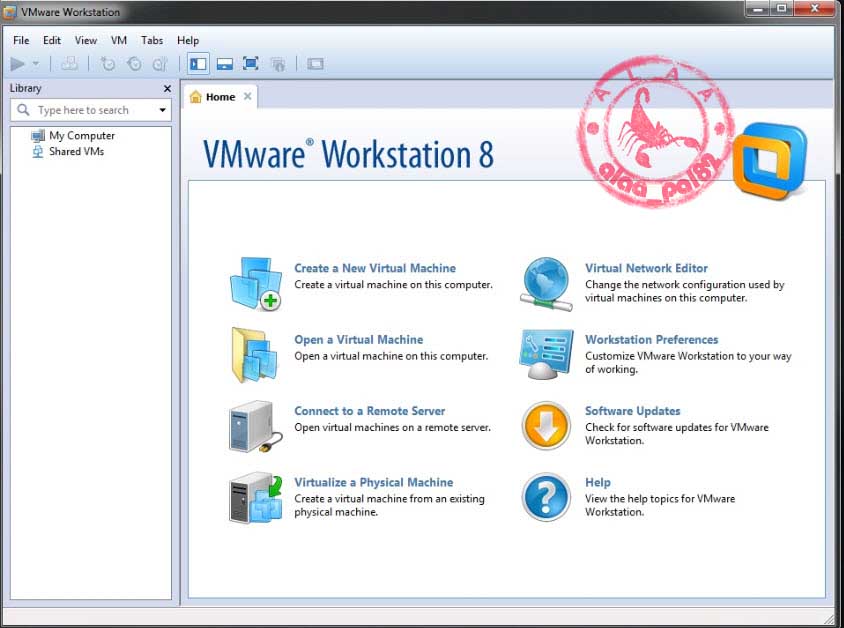This screenshot has height=628, width=844.
Task: Open the Help menu in menu bar
Action: pos(188,40)
